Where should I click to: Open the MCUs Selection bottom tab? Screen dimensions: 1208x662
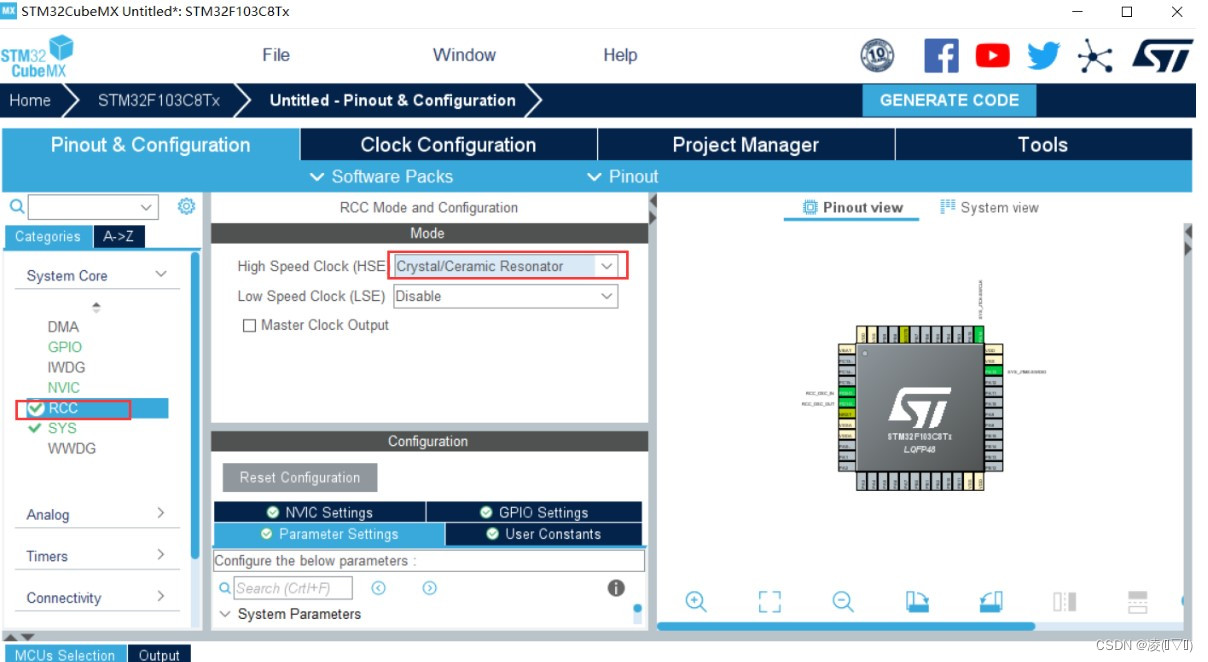coord(65,655)
